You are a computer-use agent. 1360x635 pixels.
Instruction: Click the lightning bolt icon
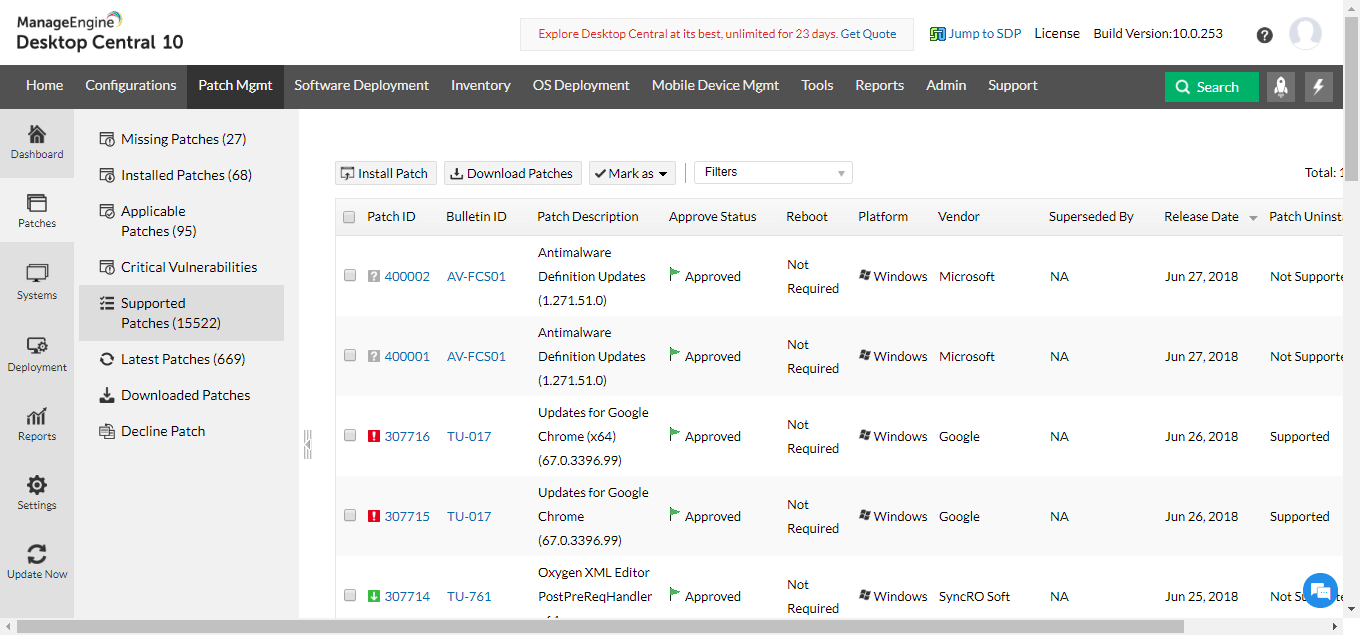1318,87
